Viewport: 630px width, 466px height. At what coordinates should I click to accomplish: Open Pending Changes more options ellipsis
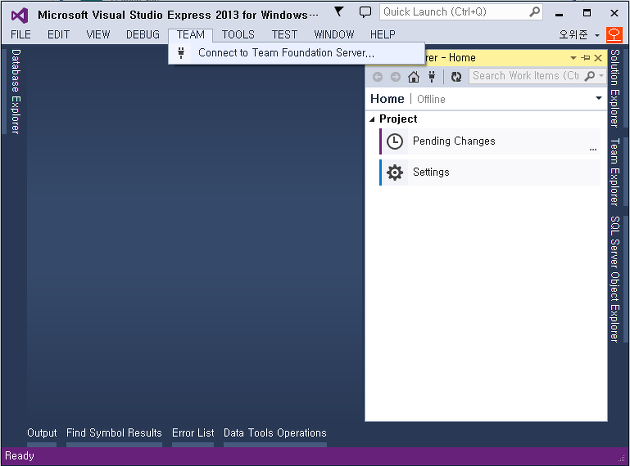coord(593,149)
